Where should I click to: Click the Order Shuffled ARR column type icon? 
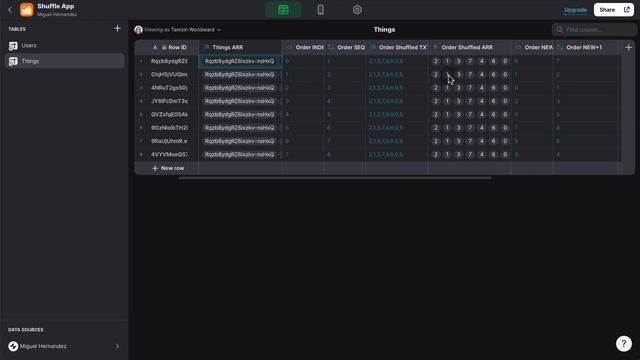(435, 47)
